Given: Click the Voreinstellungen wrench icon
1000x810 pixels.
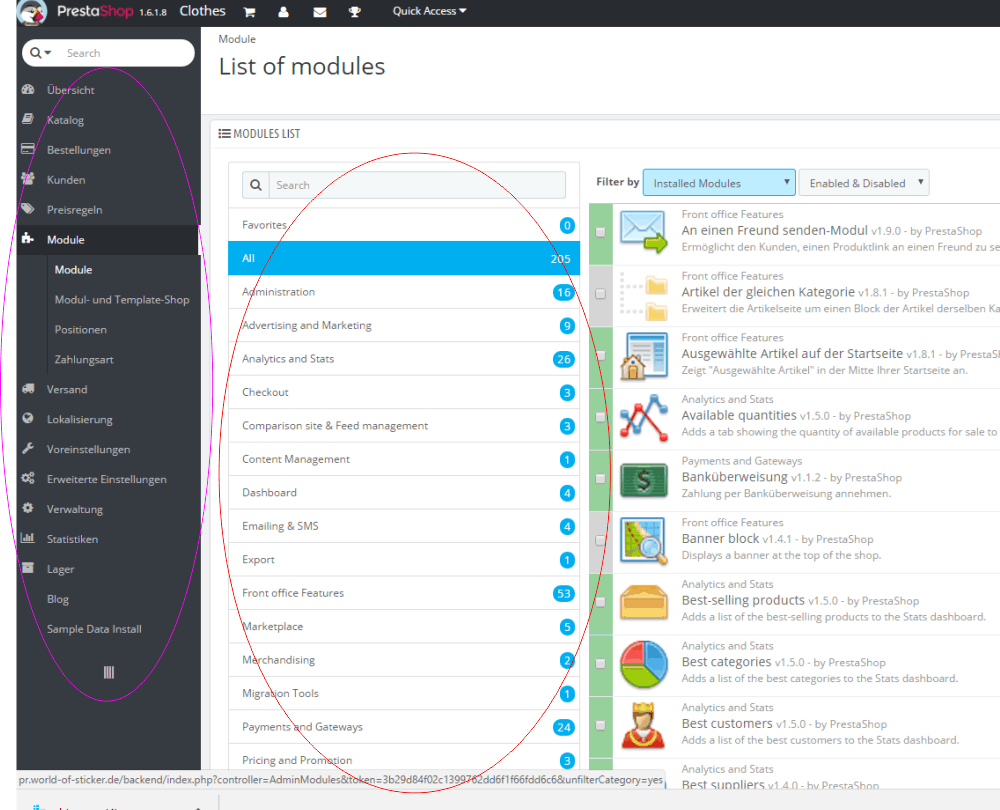Looking at the screenshot, I should tap(28, 449).
